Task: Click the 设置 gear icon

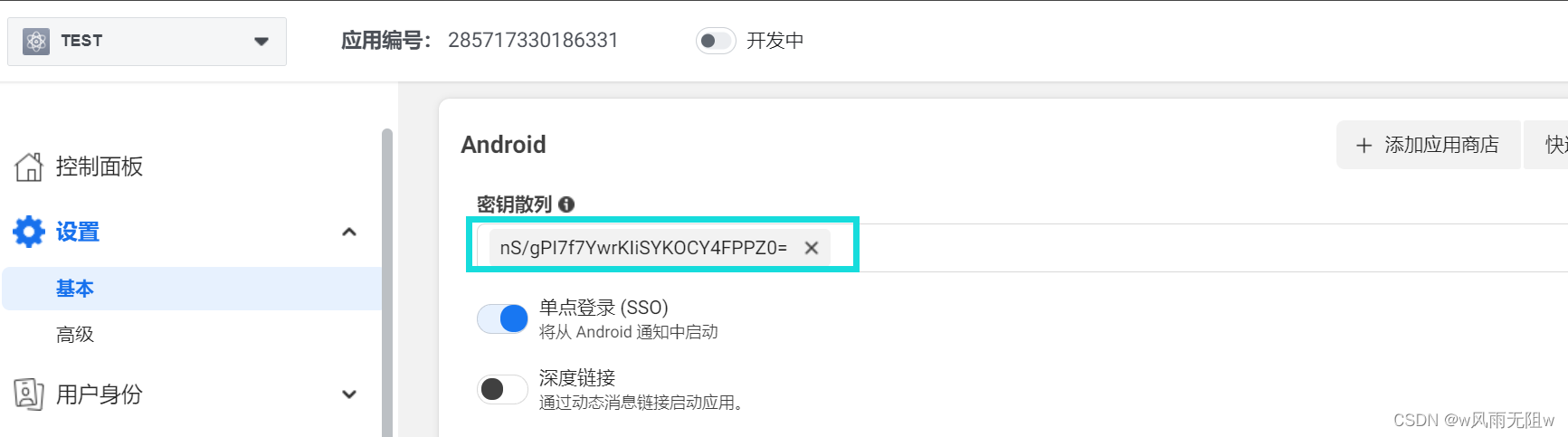Action: click(x=29, y=232)
